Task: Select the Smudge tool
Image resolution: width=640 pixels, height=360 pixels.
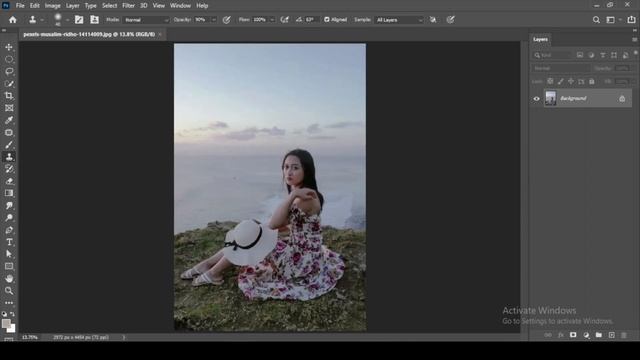Action: pyautogui.click(x=9, y=206)
